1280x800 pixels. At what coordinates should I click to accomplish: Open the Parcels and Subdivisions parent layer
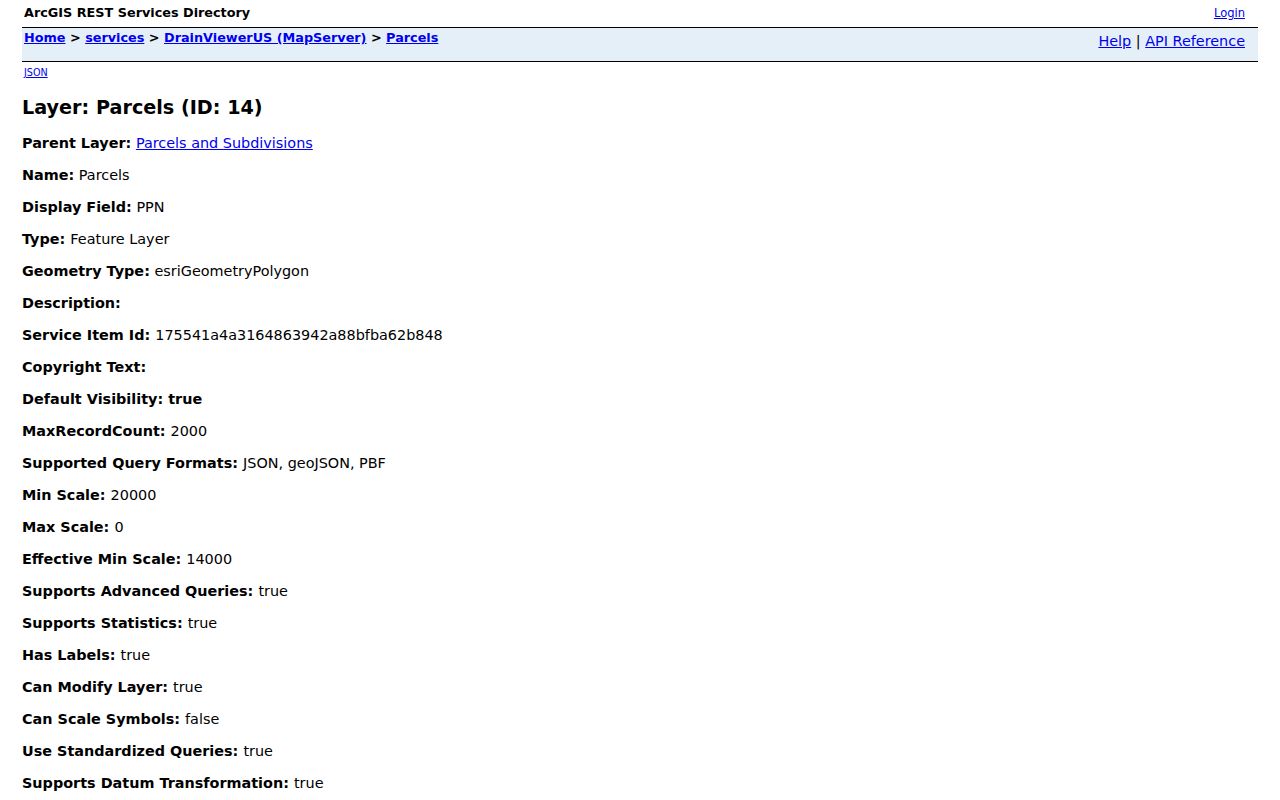[224, 143]
